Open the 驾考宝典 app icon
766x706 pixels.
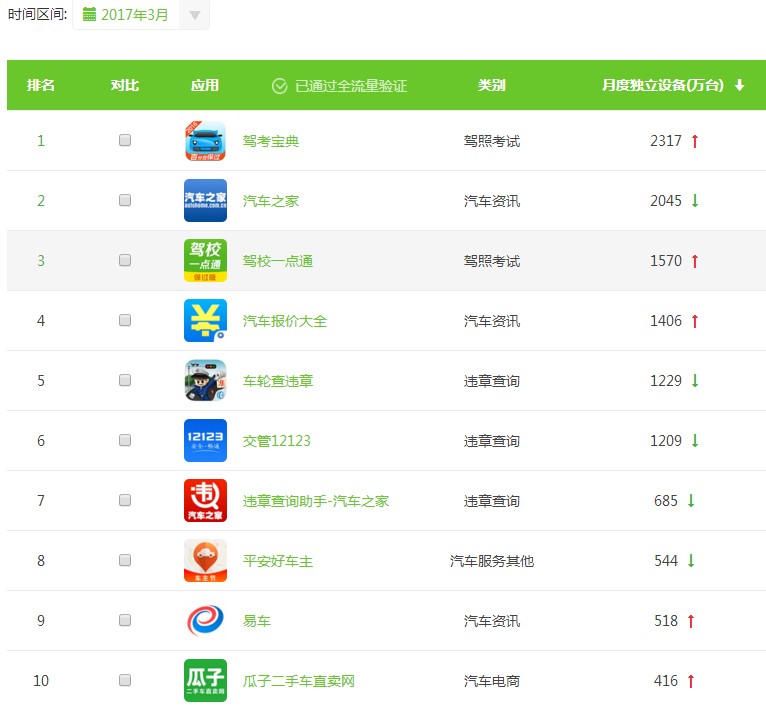pos(205,141)
